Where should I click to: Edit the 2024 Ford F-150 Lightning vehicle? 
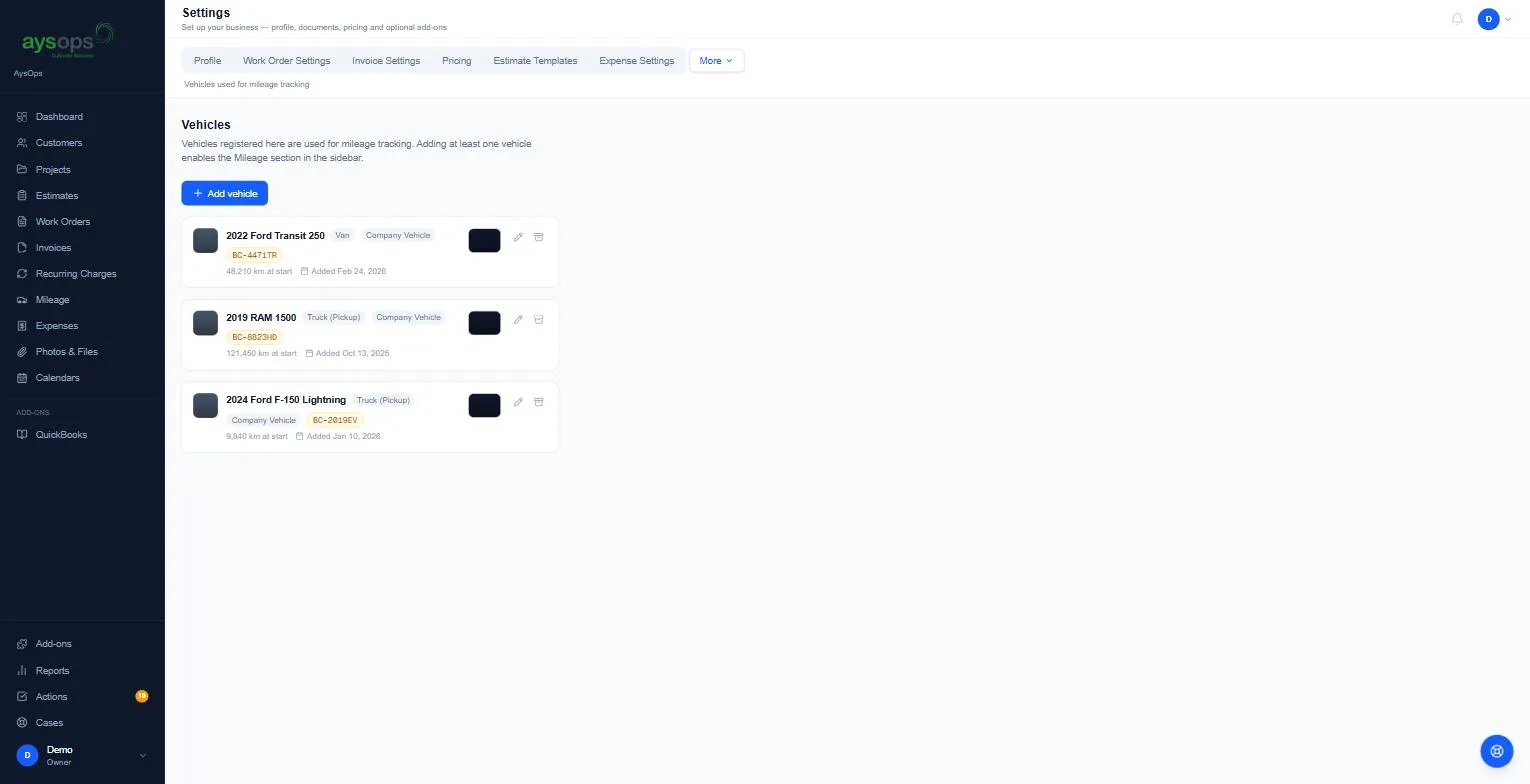[x=518, y=402]
